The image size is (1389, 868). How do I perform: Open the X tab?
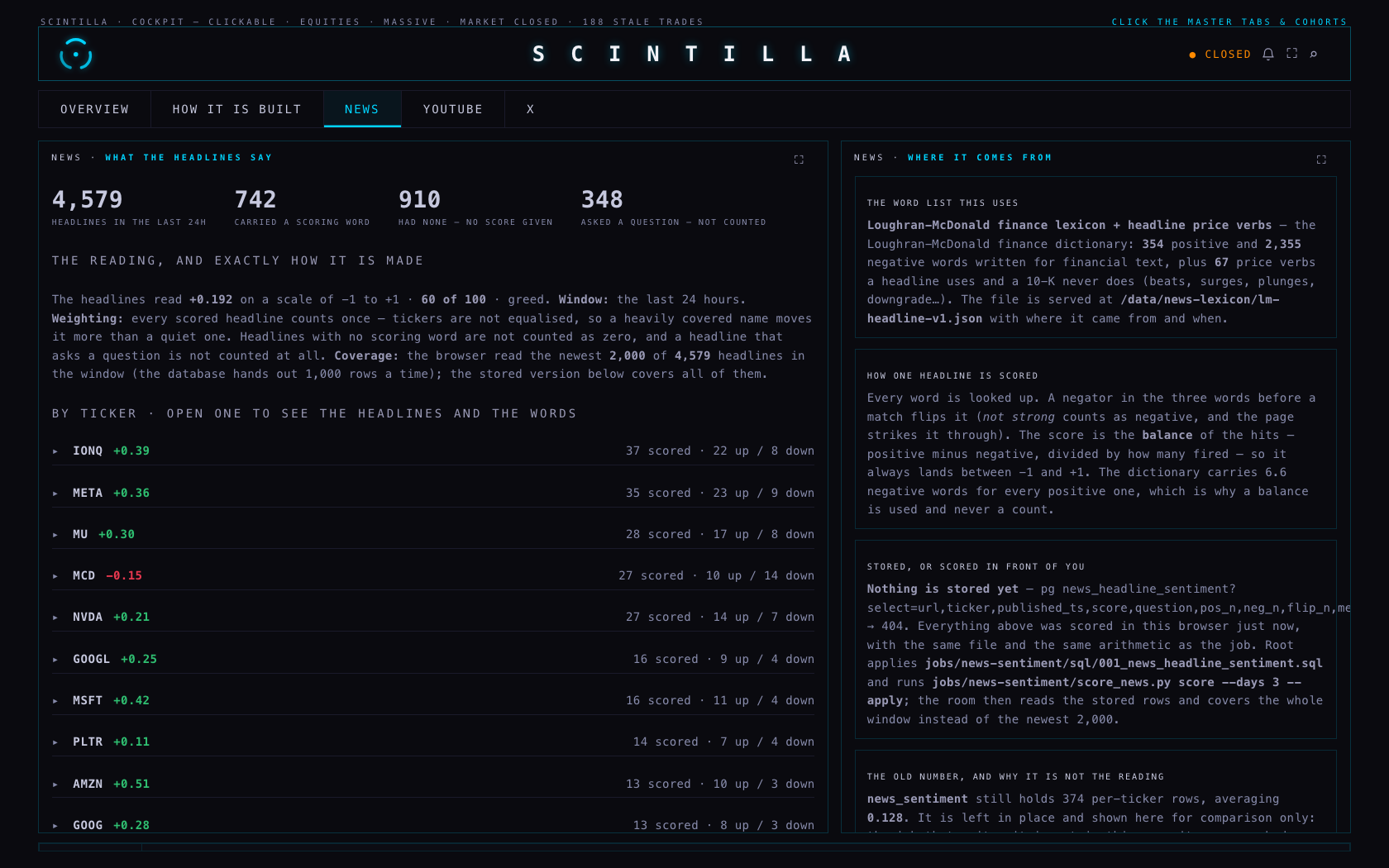530,109
